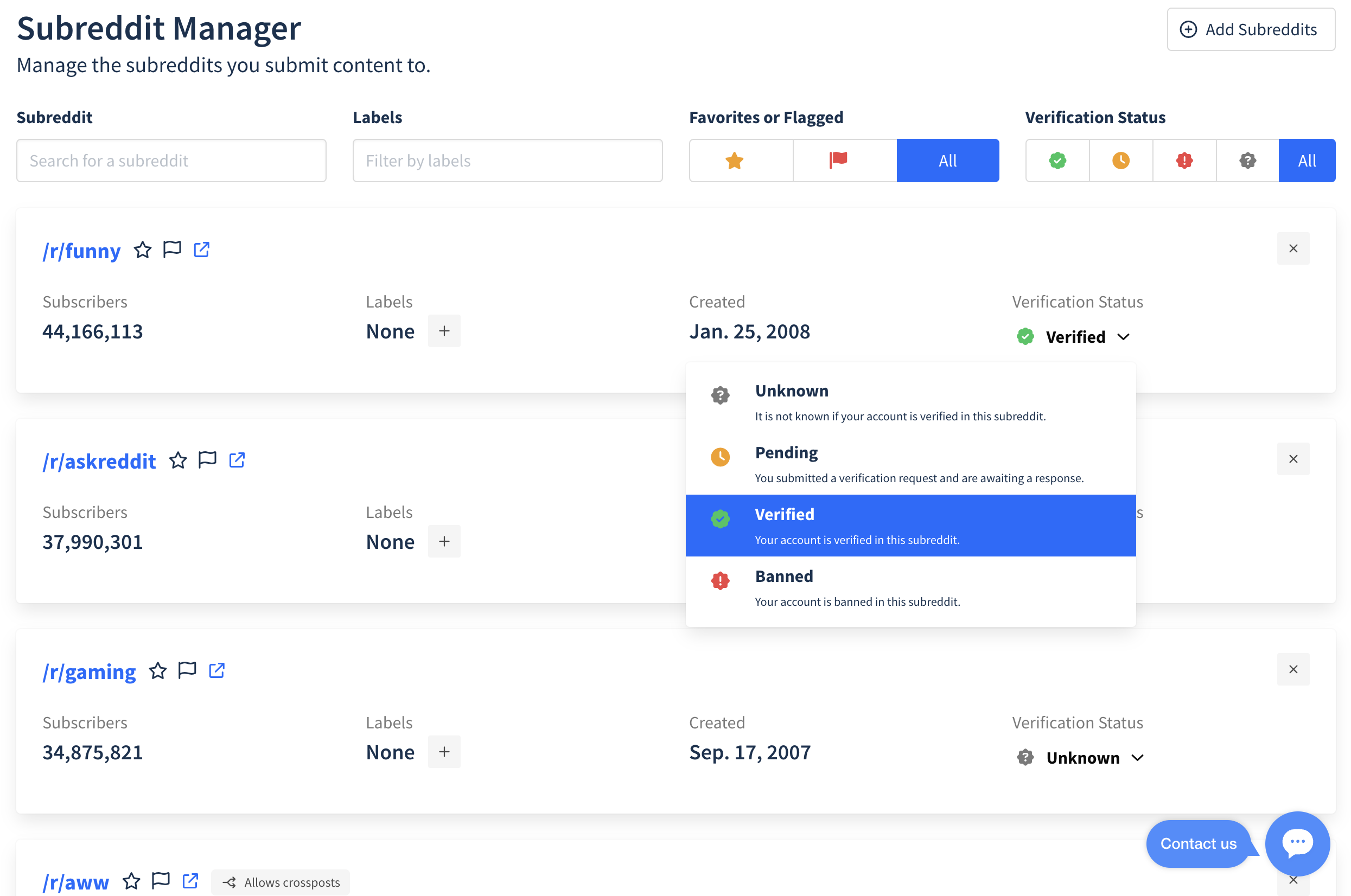Filter by flagged subreddits button
Screen dimensions: 1351x896
click(x=844, y=161)
